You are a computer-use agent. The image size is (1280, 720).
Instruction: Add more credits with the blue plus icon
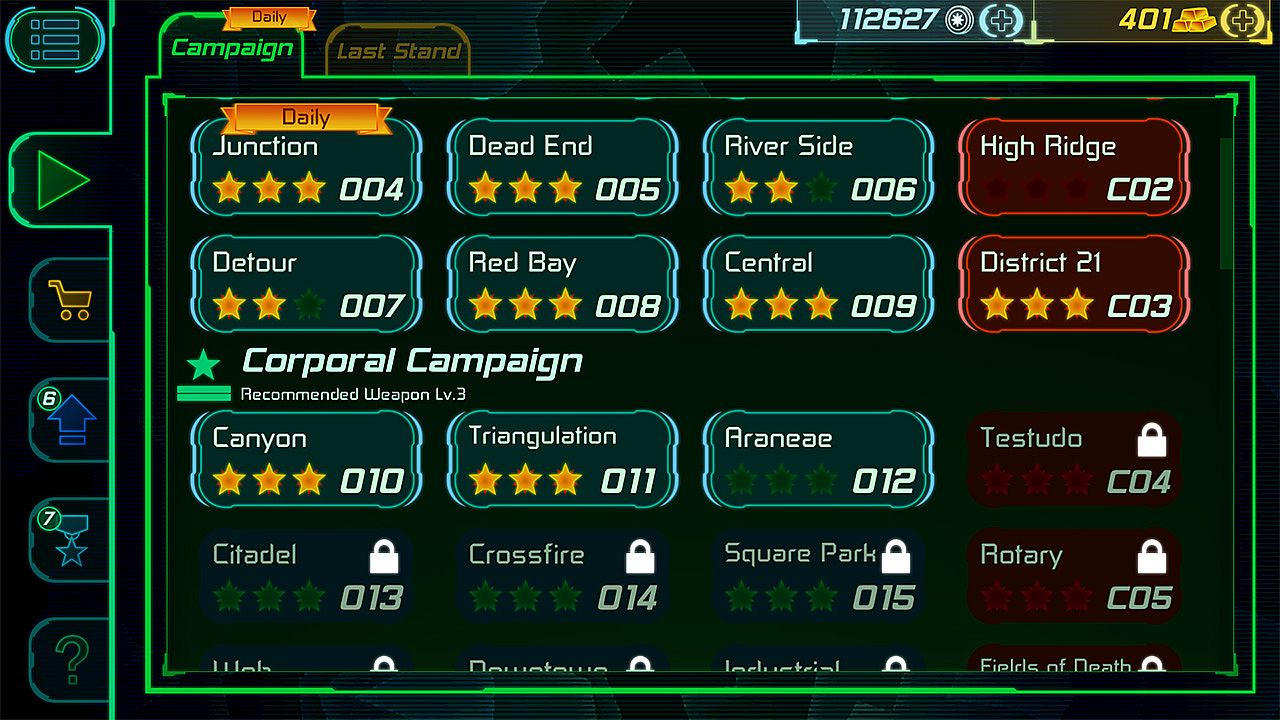point(1001,20)
